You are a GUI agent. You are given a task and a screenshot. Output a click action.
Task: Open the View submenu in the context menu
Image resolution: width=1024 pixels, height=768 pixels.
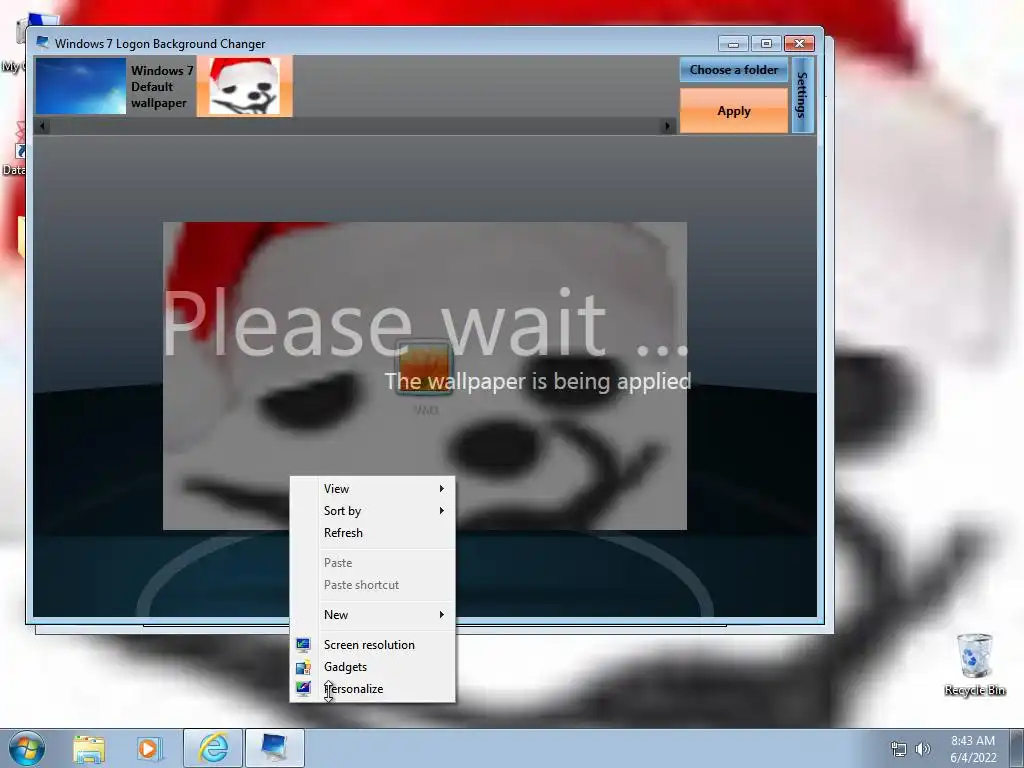coord(372,488)
